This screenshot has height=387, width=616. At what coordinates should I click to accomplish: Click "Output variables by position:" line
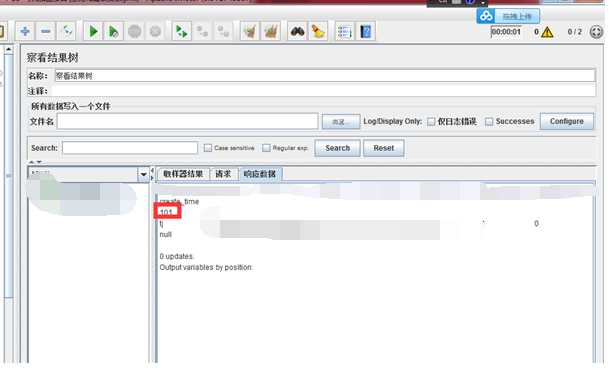pos(206,268)
